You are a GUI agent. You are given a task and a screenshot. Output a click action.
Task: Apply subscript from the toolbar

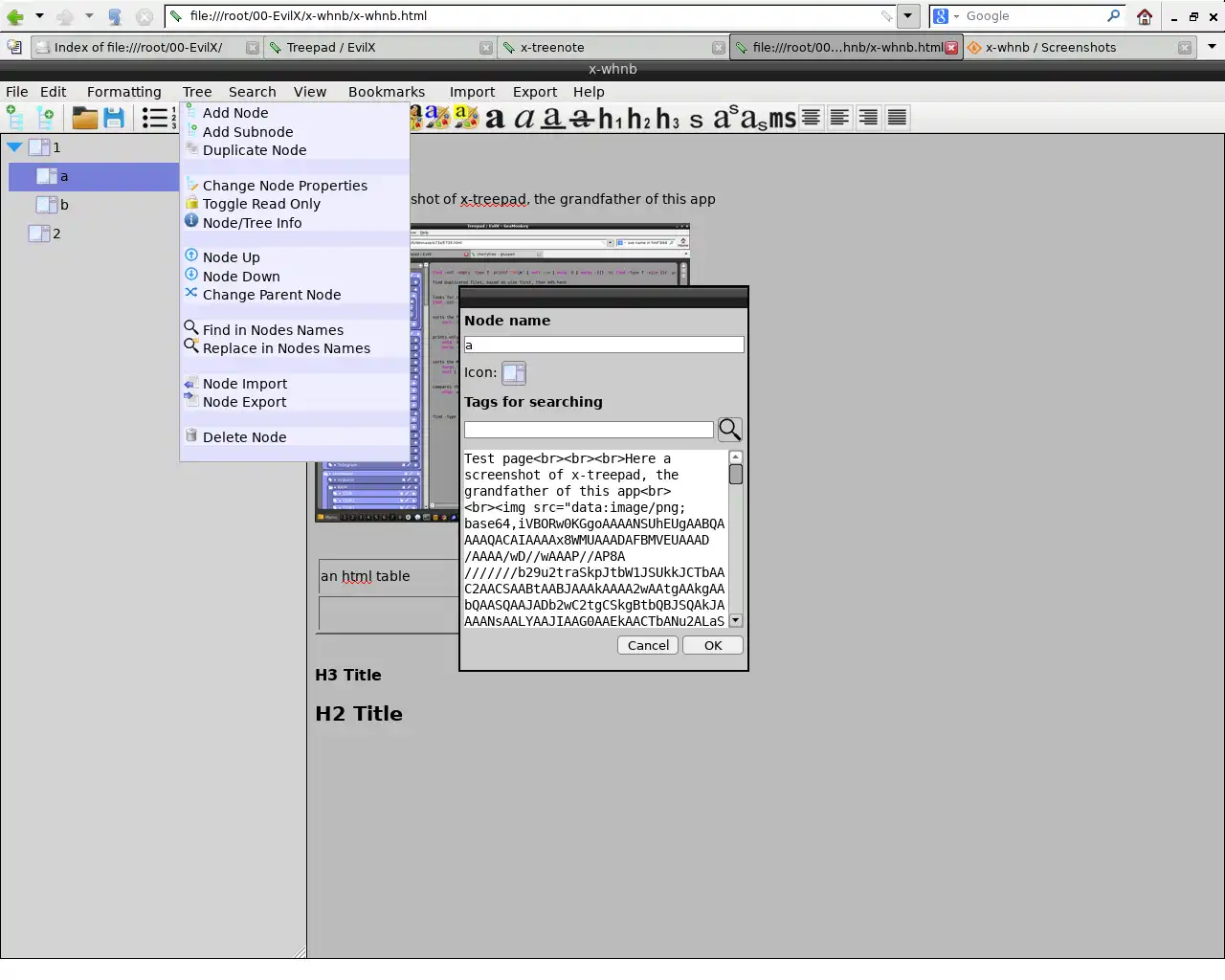point(754,120)
